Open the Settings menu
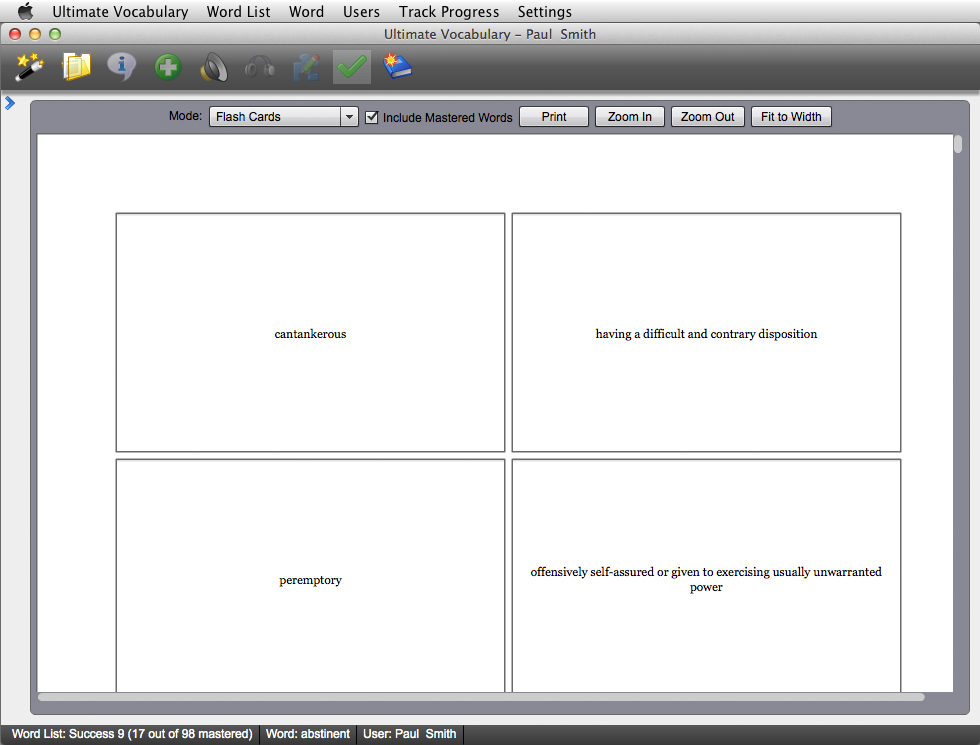 [x=544, y=12]
